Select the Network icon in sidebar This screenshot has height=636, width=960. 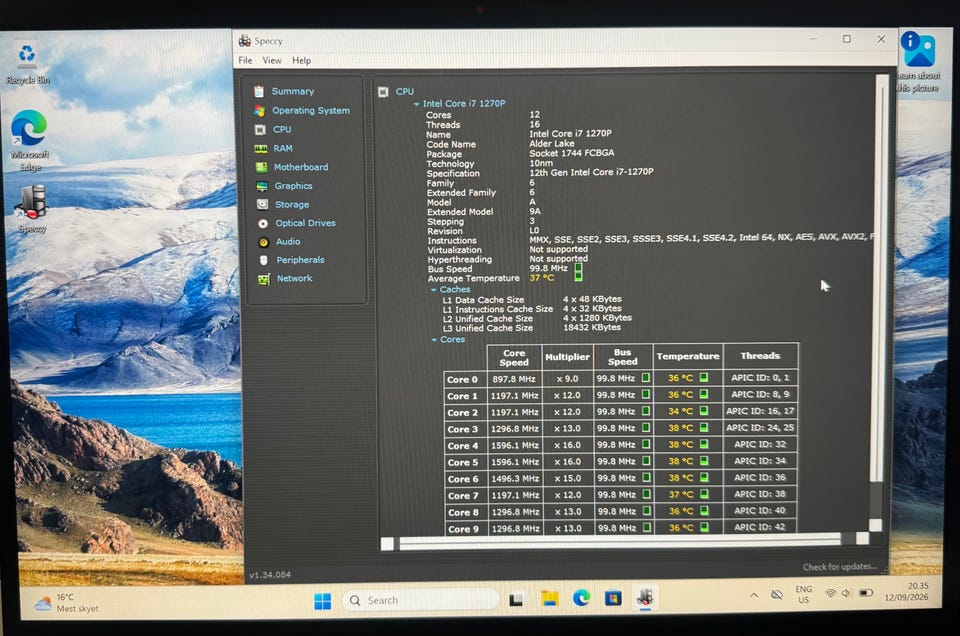pyautogui.click(x=264, y=279)
